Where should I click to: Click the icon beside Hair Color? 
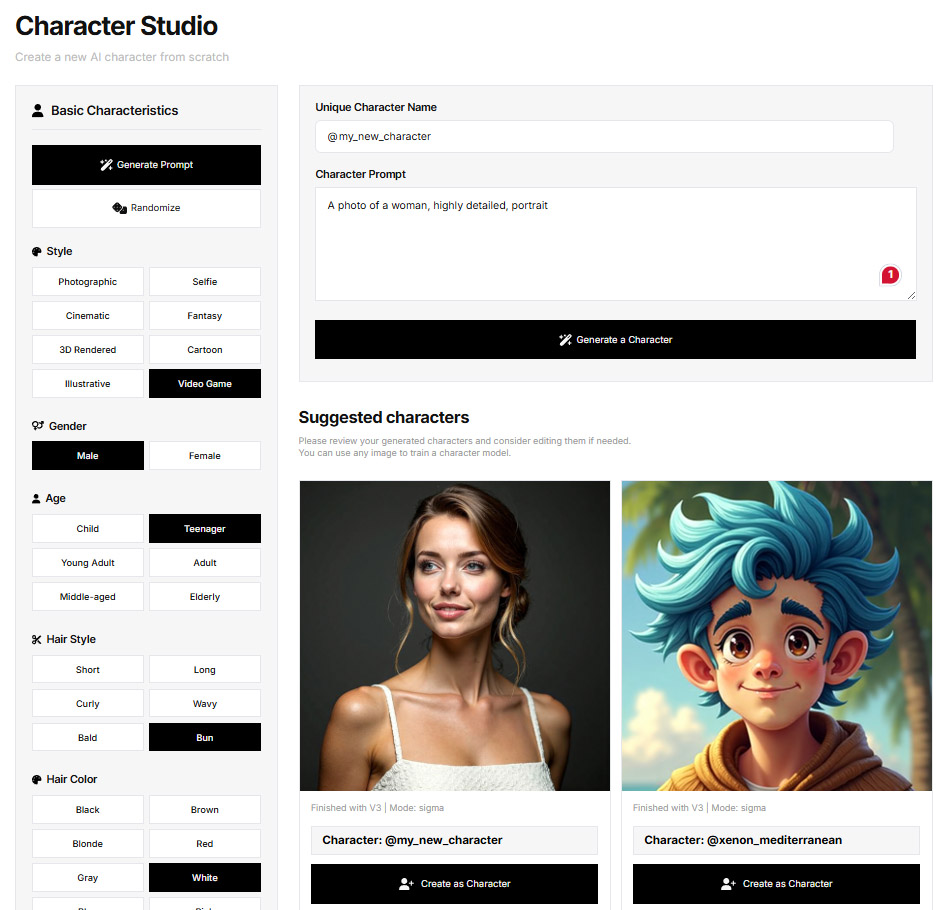click(37, 779)
